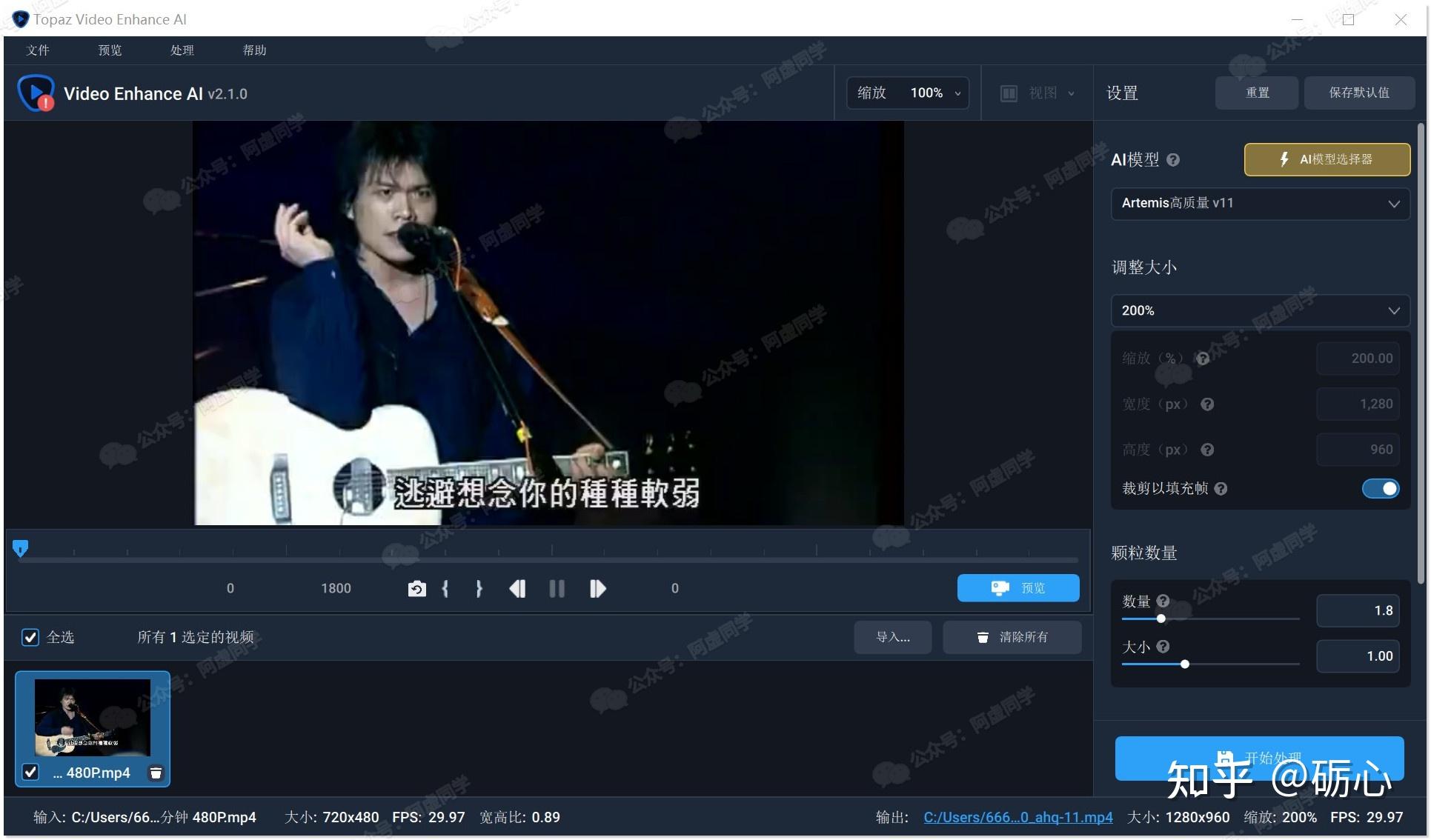Click the 高度 960 field
Image resolution: width=1431 pixels, height=840 pixels.
point(1358,450)
